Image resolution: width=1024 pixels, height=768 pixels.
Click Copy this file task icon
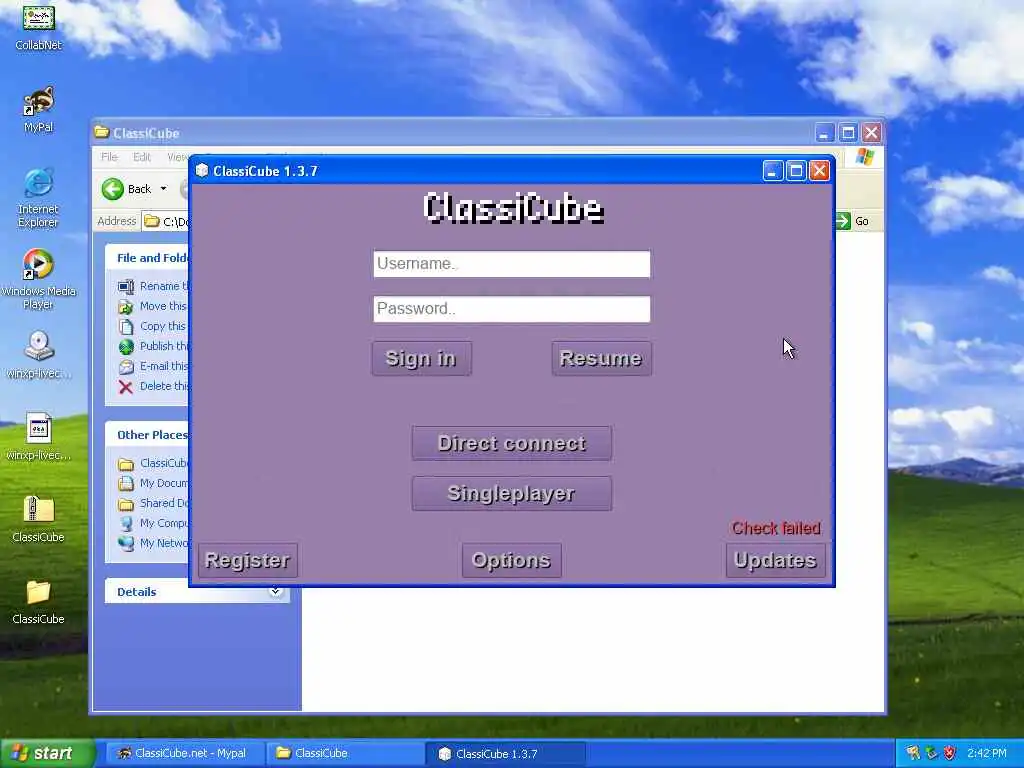pos(126,327)
